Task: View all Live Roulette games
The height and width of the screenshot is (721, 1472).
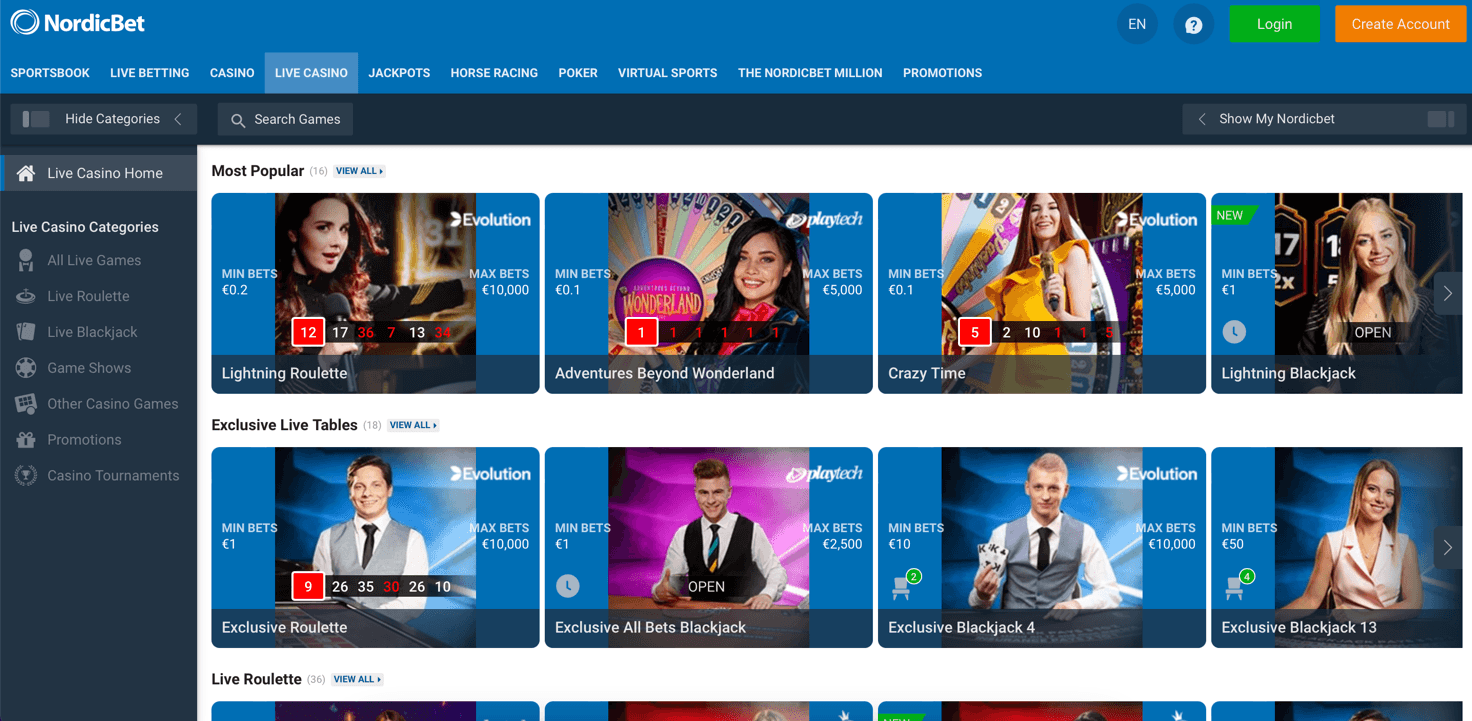Action: pos(357,679)
